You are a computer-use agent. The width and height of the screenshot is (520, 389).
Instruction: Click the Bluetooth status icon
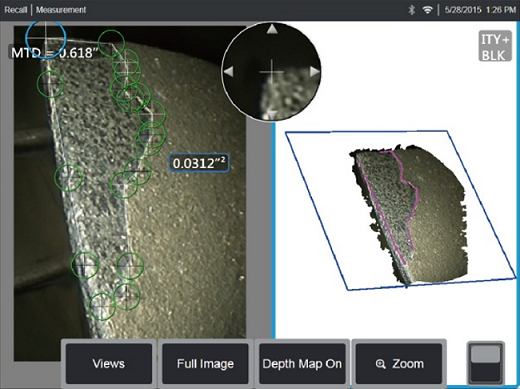tap(412, 10)
